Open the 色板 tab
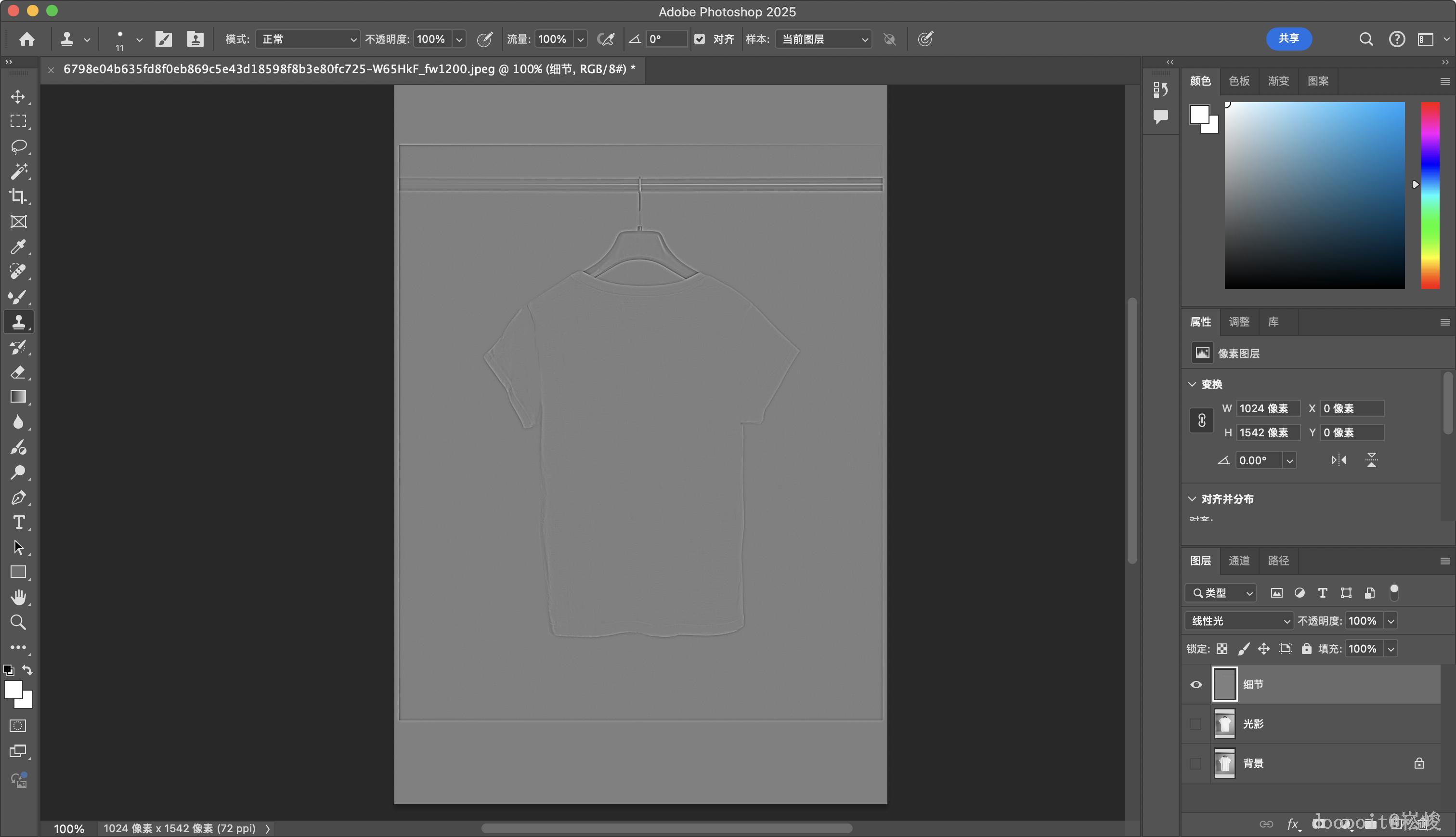This screenshot has width=1456, height=837. click(1239, 81)
